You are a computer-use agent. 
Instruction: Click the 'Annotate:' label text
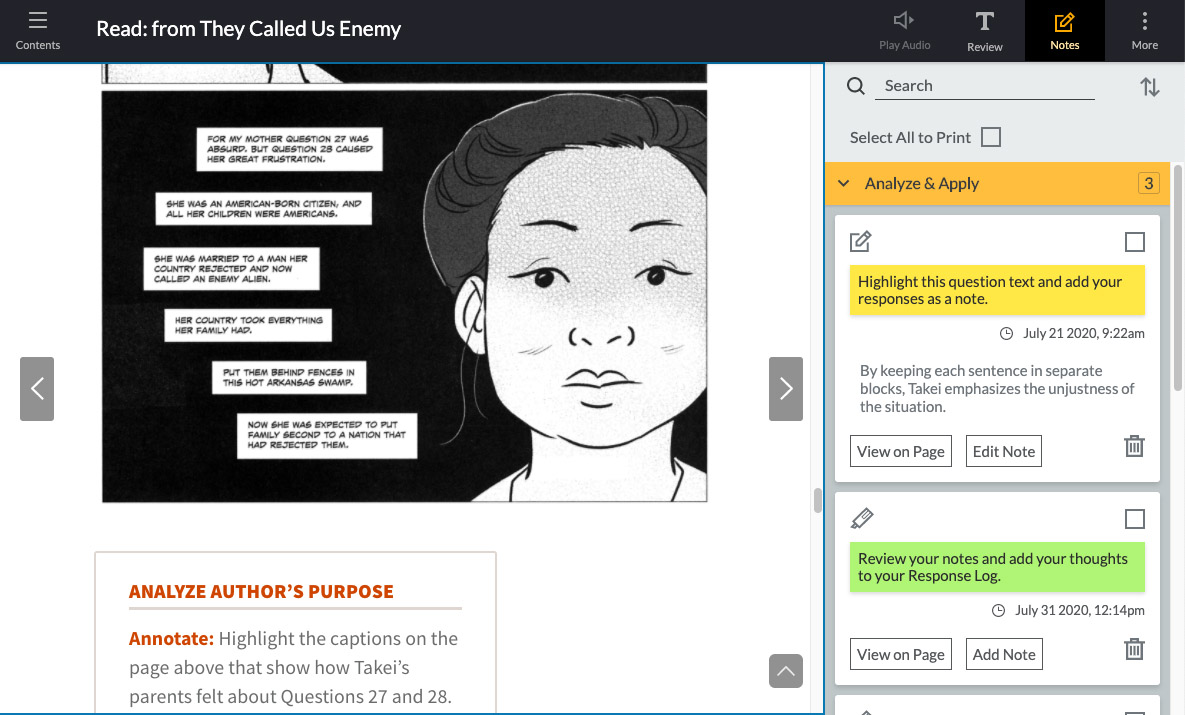click(x=172, y=639)
